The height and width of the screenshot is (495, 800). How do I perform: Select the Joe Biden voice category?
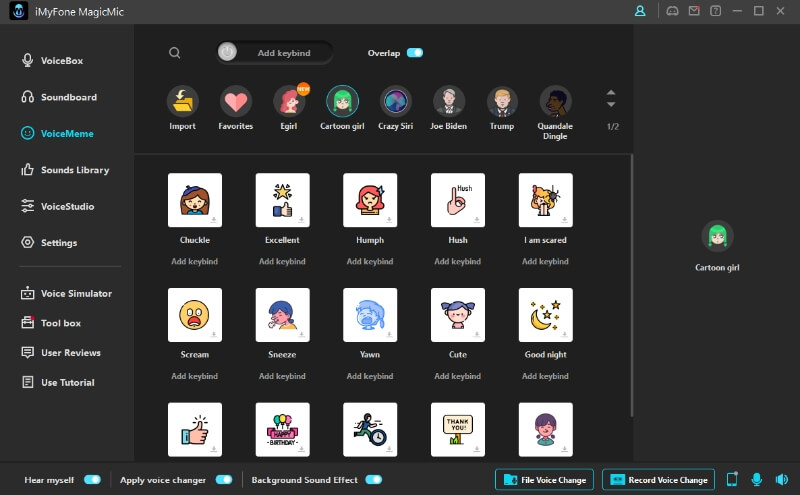pyautogui.click(x=448, y=101)
